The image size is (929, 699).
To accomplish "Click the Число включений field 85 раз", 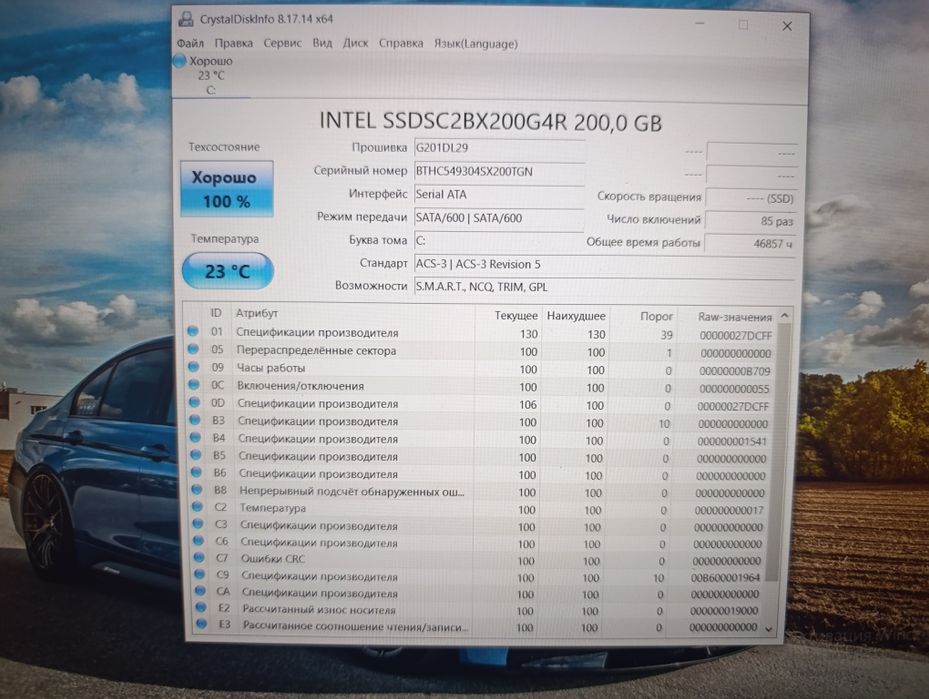I will (750, 221).
